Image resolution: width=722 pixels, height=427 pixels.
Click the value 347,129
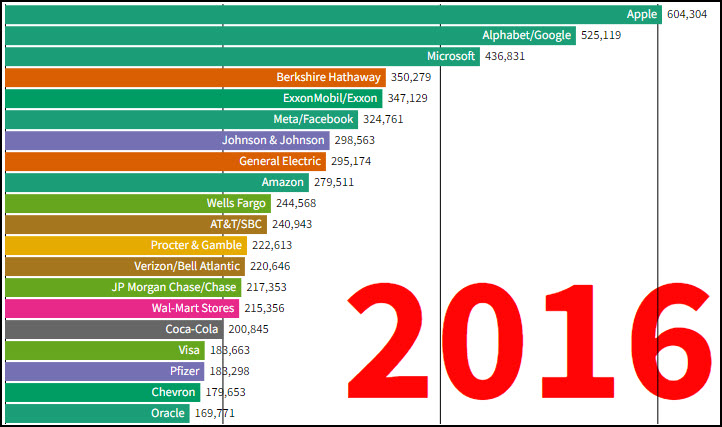[407, 98]
